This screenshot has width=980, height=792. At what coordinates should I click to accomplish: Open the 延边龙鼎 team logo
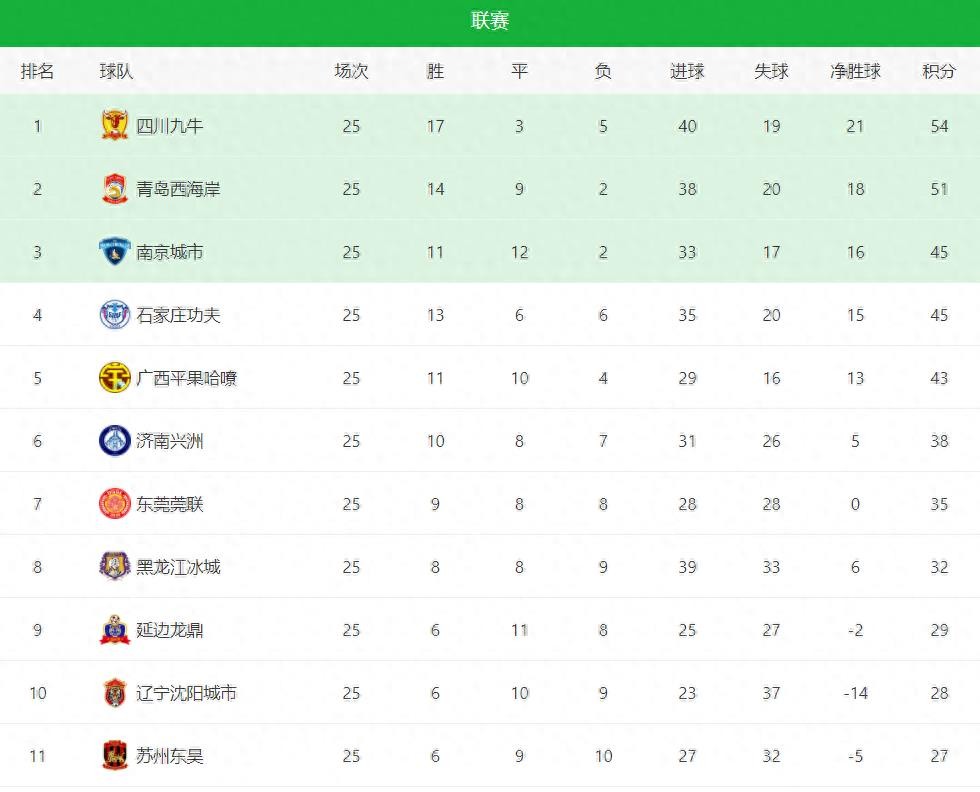[x=115, y=630]
